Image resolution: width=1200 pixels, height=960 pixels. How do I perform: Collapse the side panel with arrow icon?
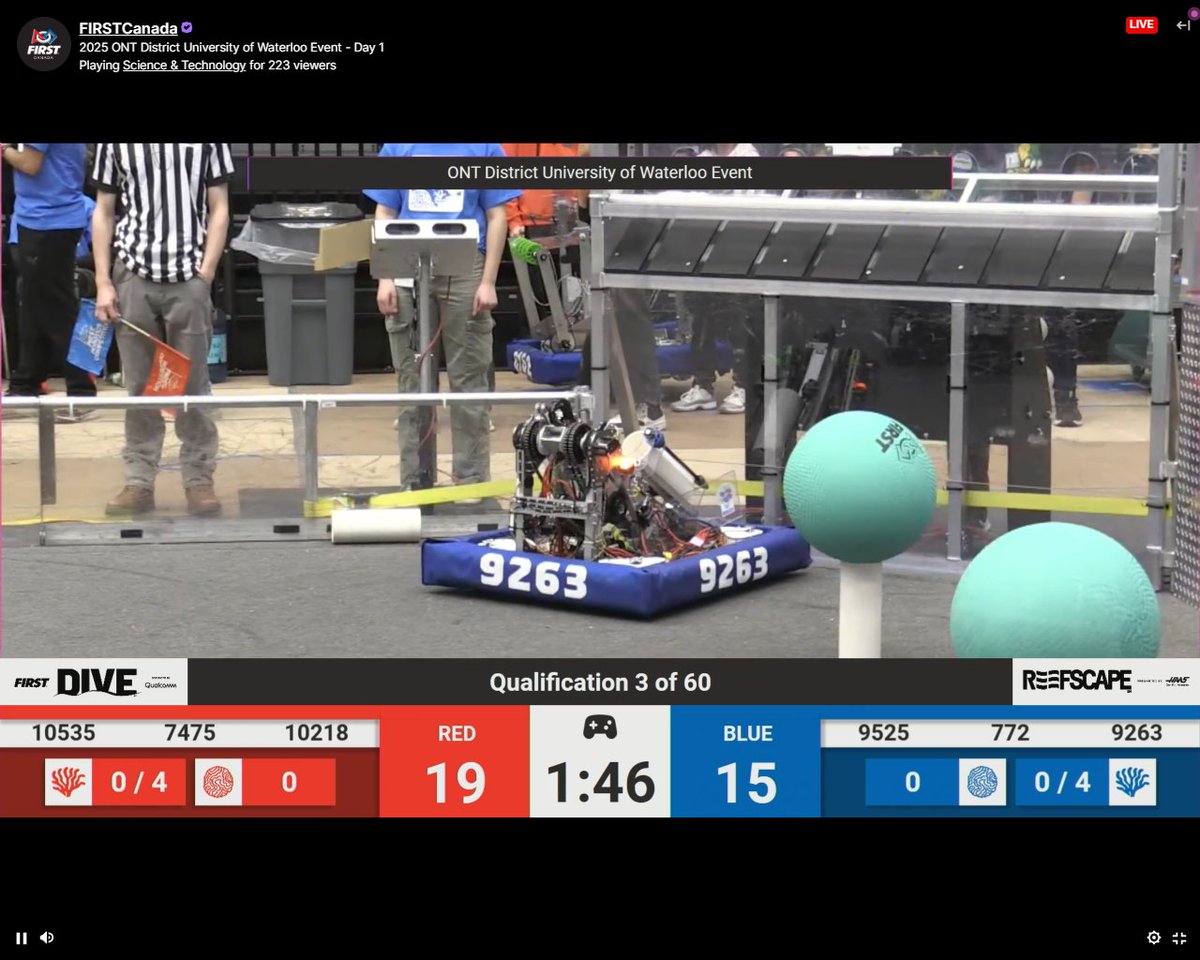click(x=1183, y=25)
